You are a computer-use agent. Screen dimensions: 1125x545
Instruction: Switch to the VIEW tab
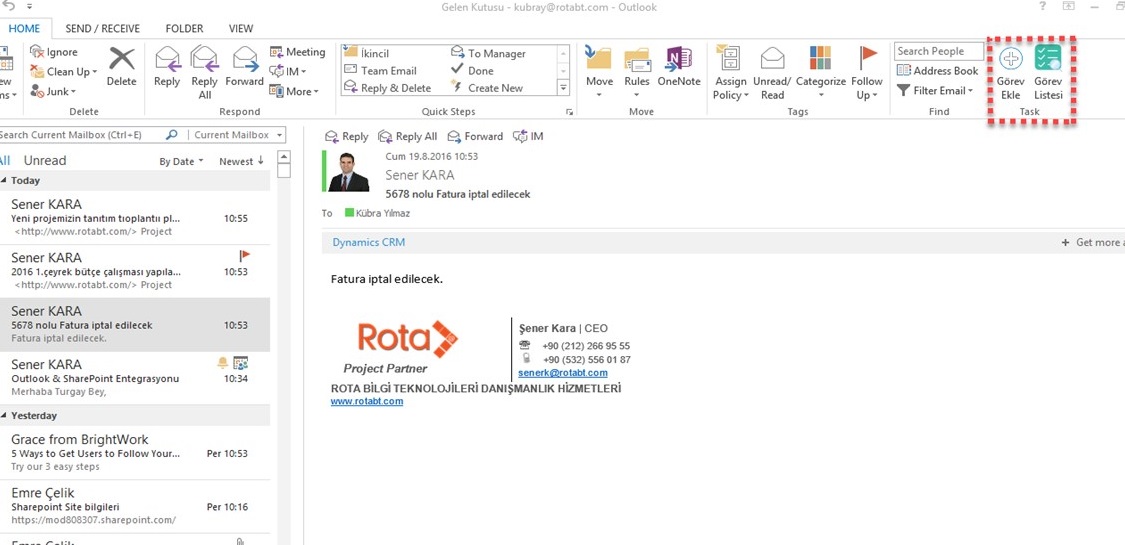point(241,29)
